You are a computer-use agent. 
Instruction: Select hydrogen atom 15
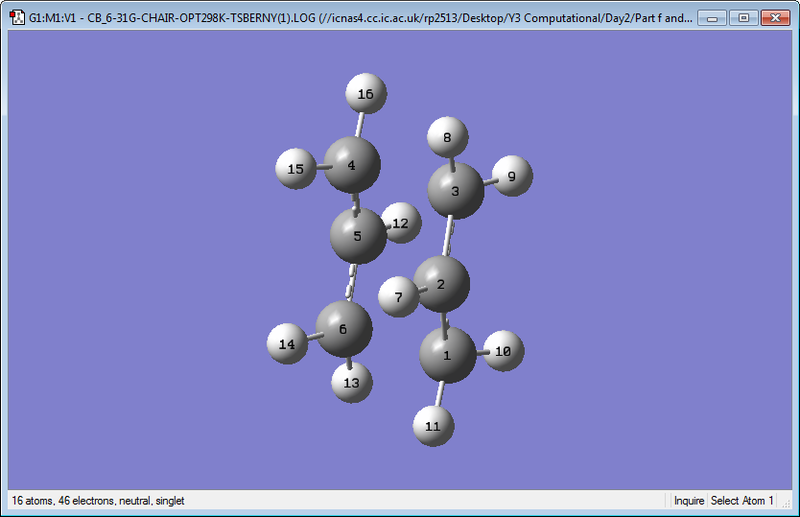[x=295, y=169]
